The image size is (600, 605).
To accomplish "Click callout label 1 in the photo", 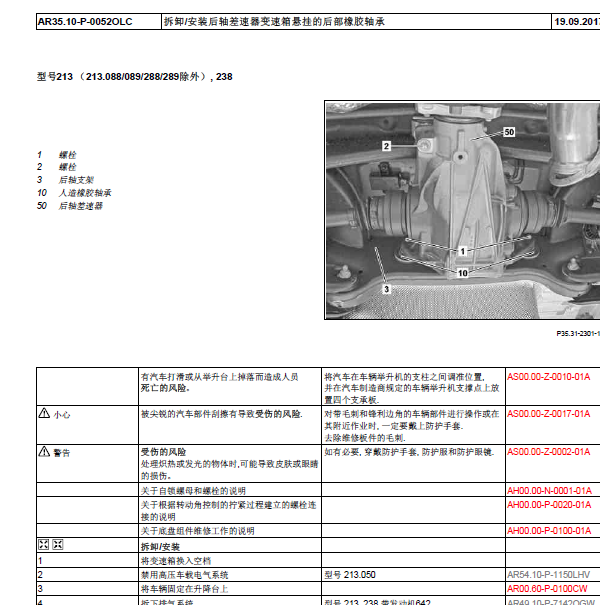I will coord(463,251).
